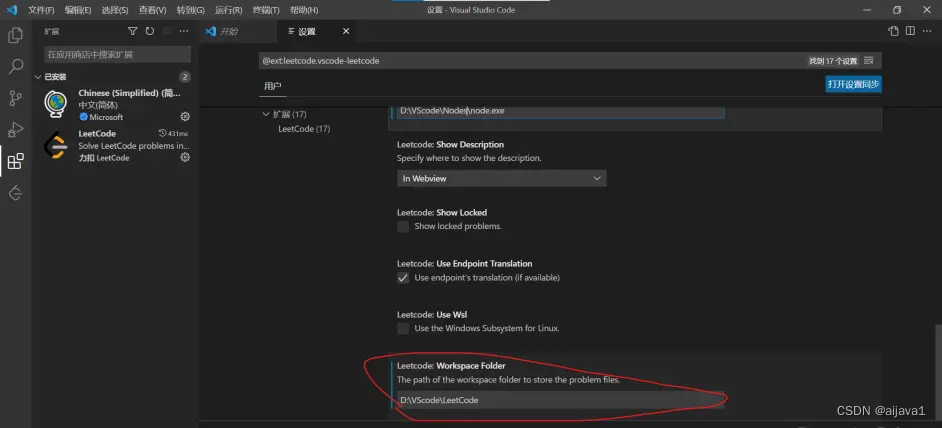Click the Workspace Folder path input
Viewport: 942px width, 428px height.
pos(561,400)
